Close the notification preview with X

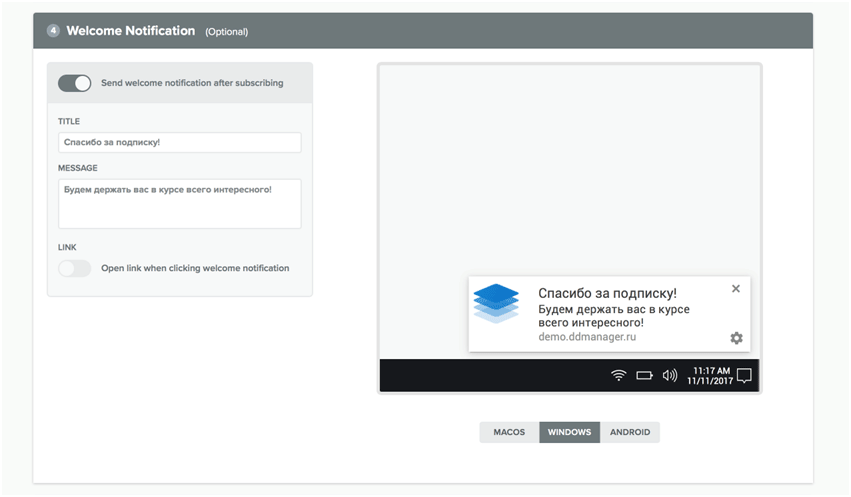coord(736,289)
